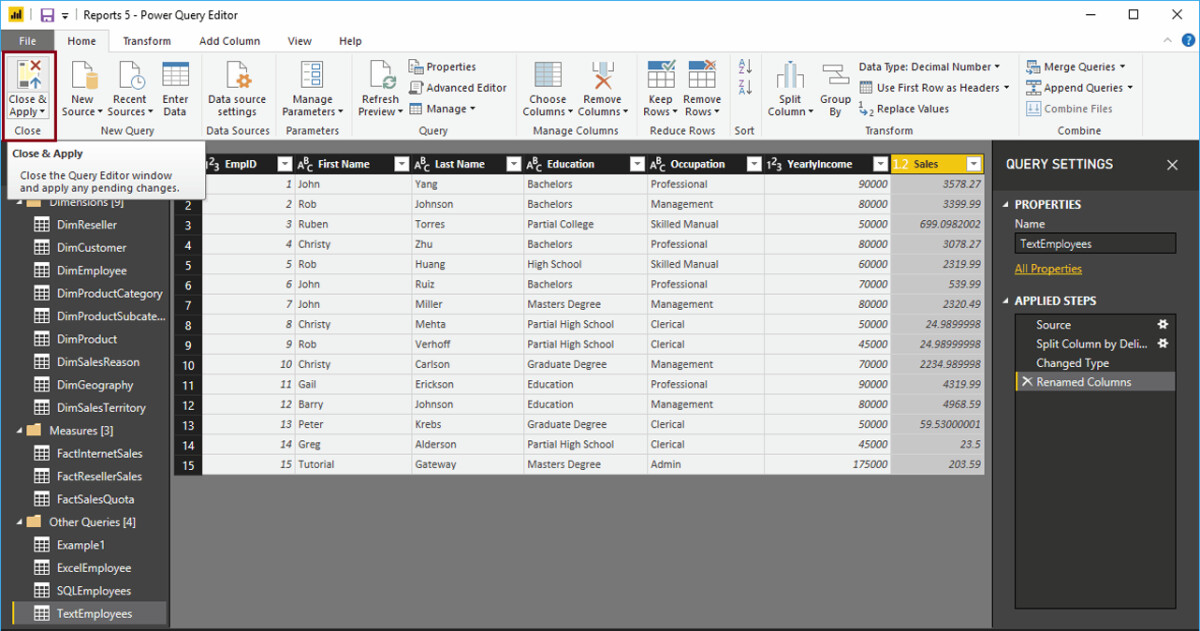Delete the Renamed Columns step via X
Viewport: 1200px width, 631px height.
(1026, 382)
